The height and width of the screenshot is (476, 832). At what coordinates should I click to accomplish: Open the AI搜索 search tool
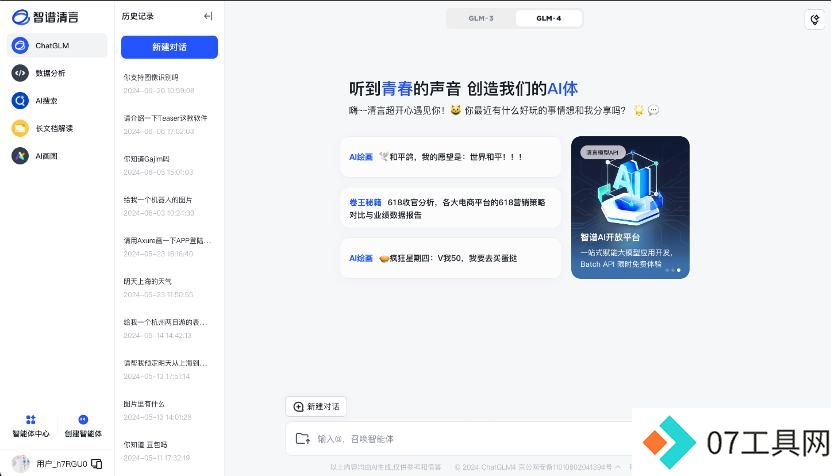coord(57,101)
